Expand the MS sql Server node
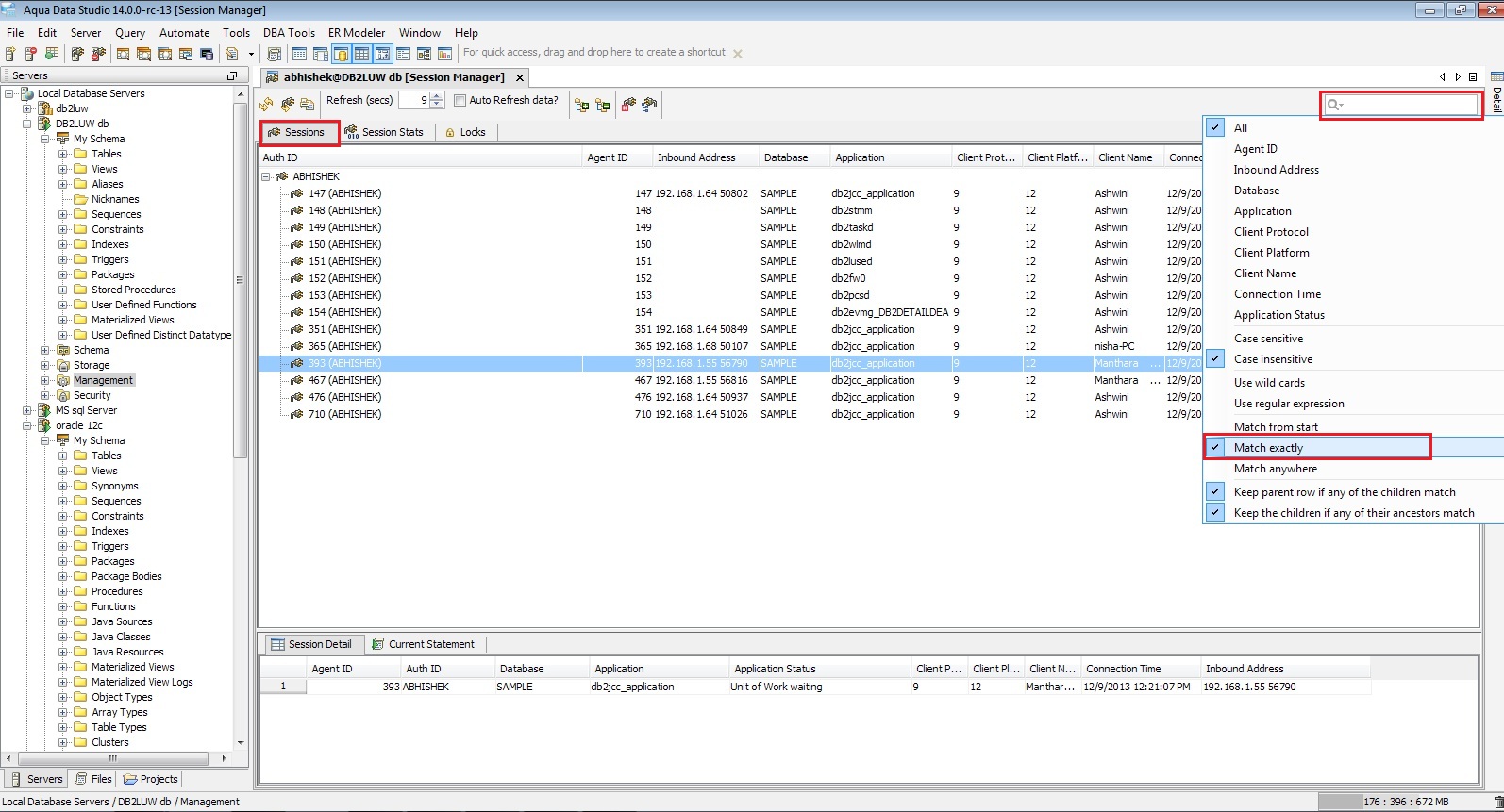This screenshot has height=812, width=1504. [x=27, y=410]
